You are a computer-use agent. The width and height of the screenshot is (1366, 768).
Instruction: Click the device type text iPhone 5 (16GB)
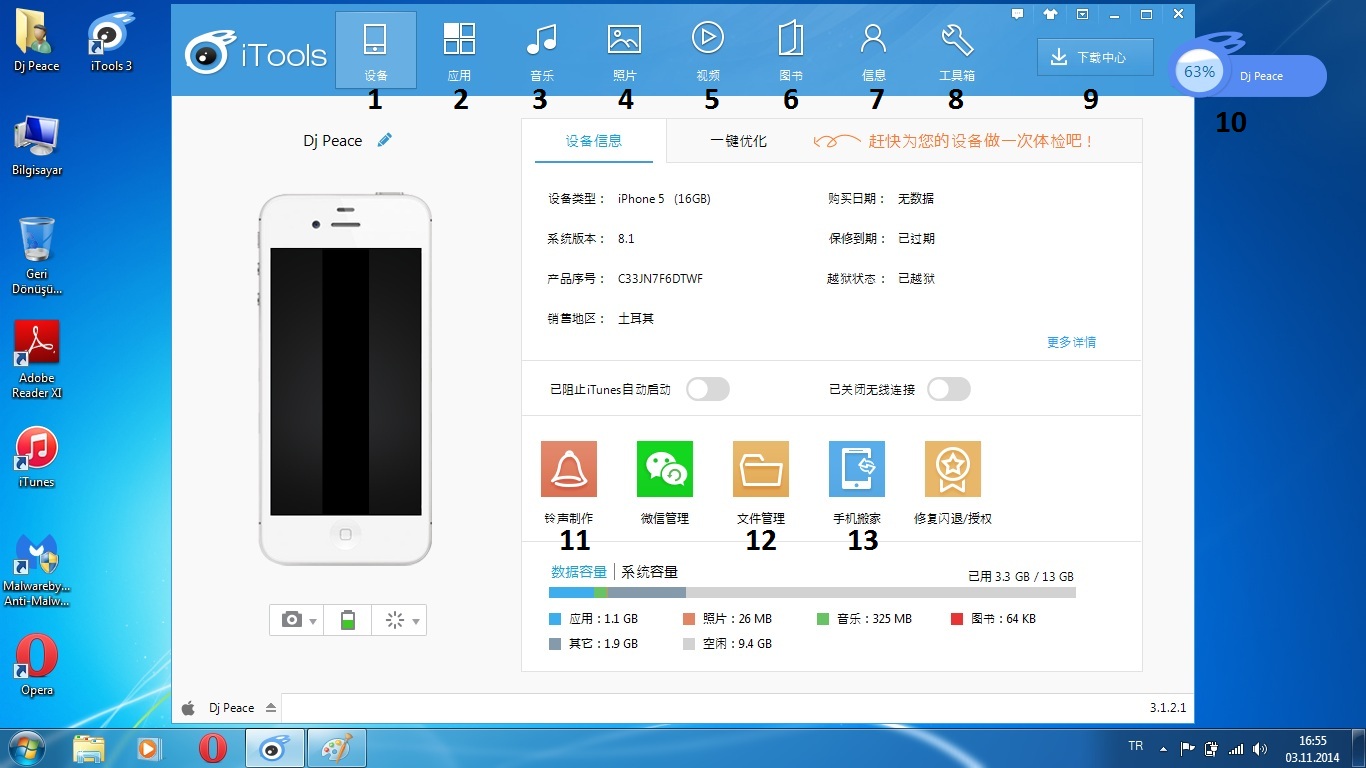(x=664, y=199)
